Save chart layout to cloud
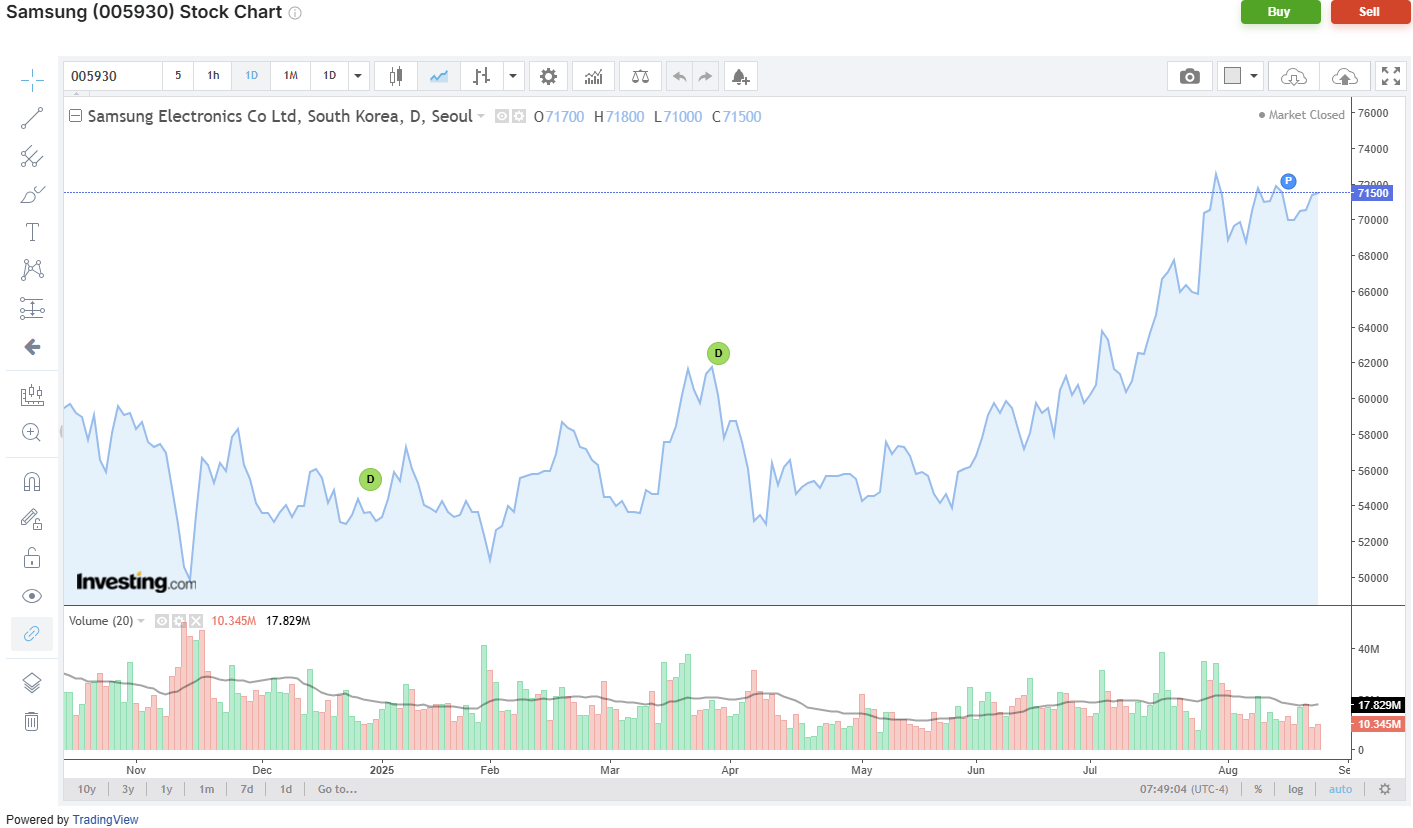 [x=1345, y=76]
